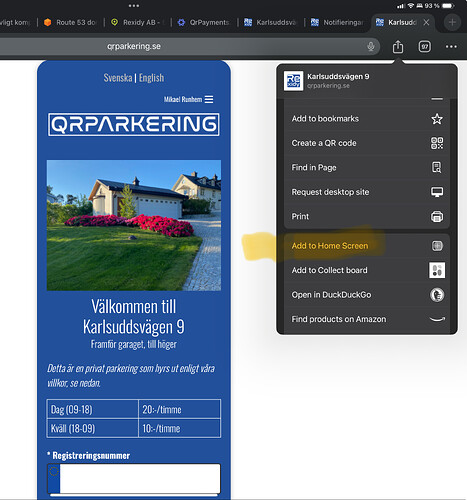
Task: Tap the microphone icon in address bar
Action: click(371, 46)
